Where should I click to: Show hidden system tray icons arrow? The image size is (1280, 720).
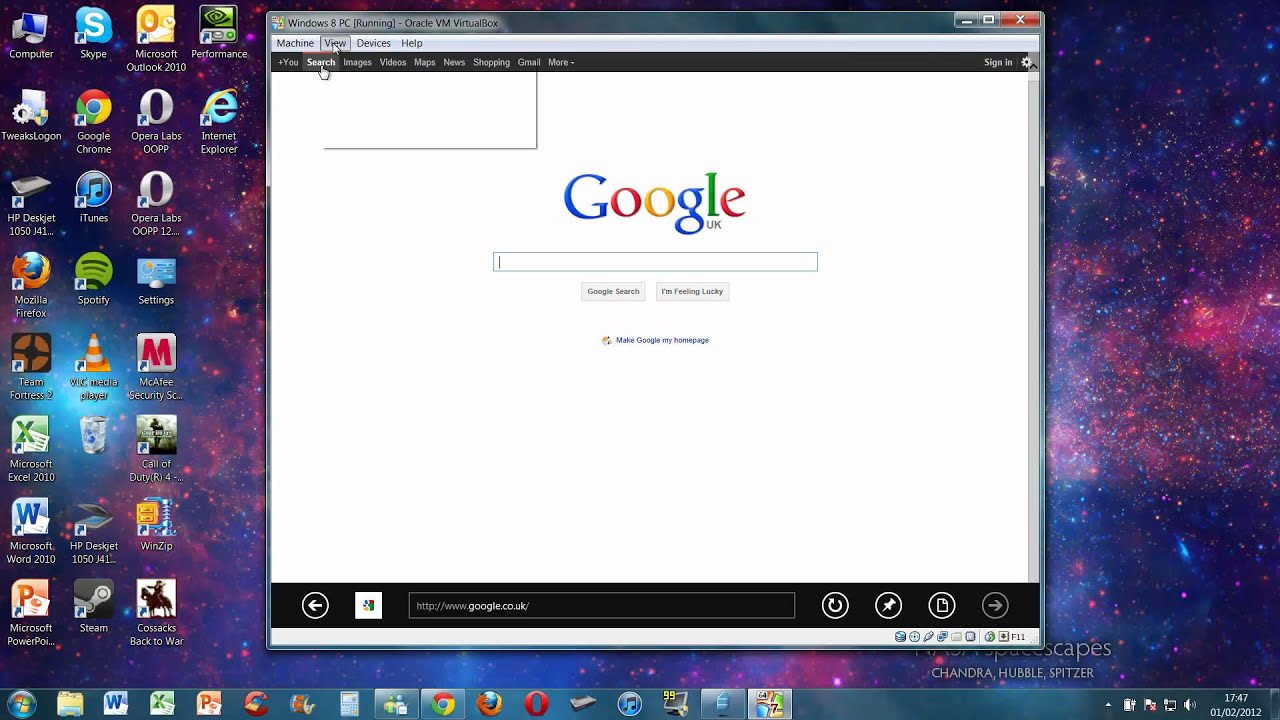pos(1108,705)
